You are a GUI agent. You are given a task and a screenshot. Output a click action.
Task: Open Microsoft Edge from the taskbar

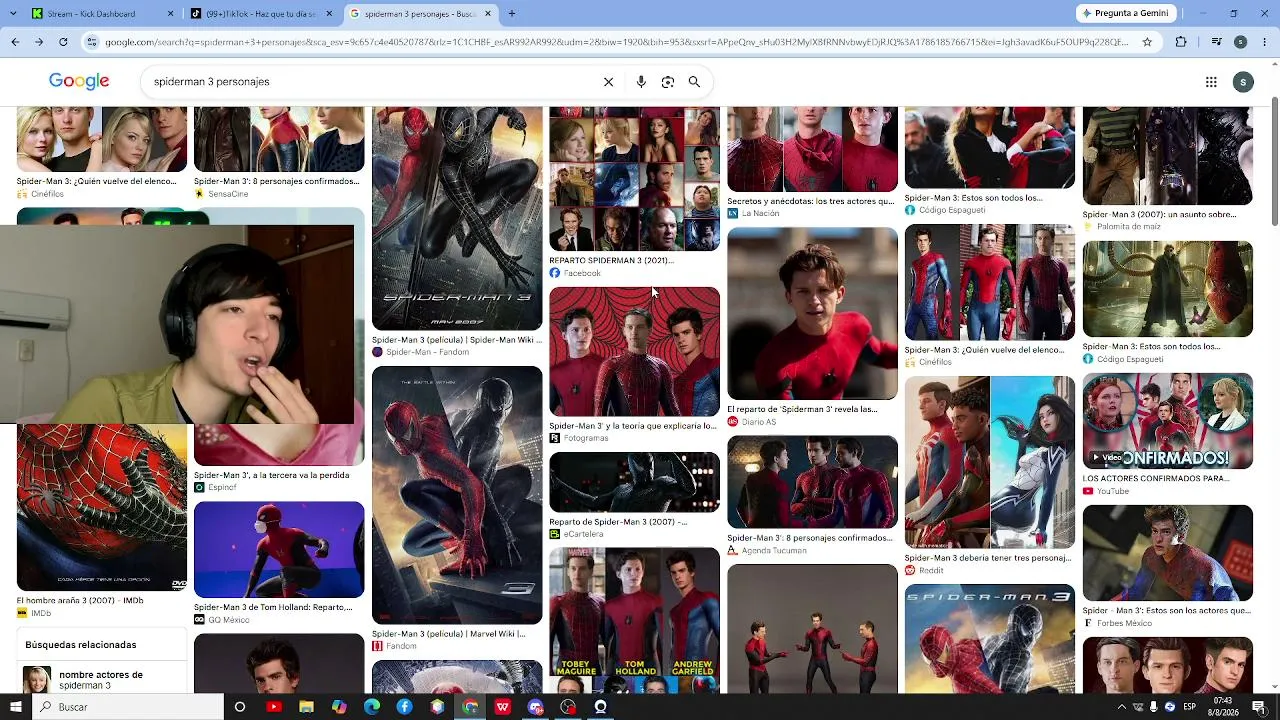pos(372,707)
